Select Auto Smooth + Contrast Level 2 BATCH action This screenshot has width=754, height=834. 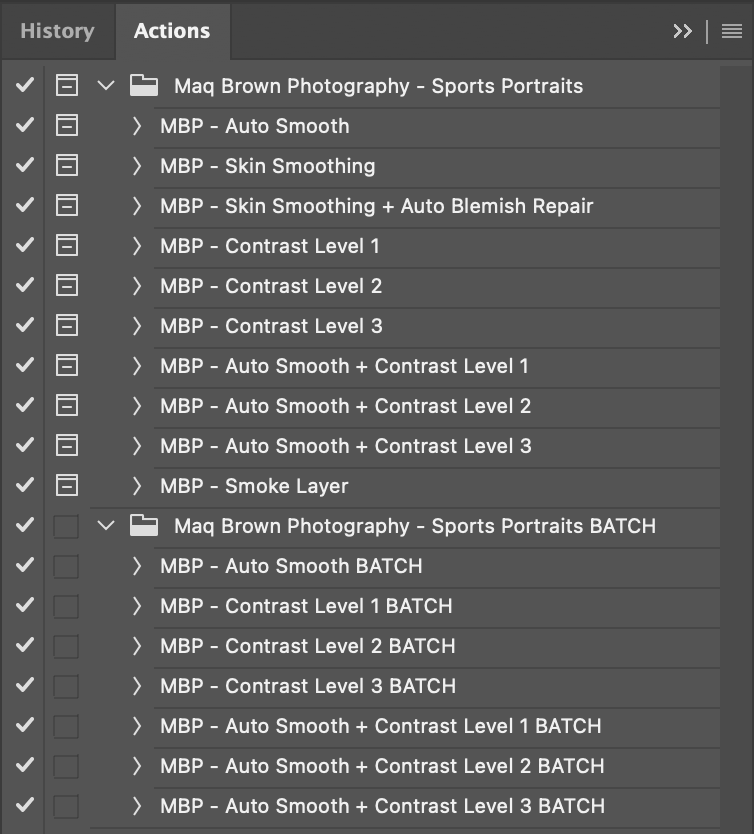pos(382,766)
